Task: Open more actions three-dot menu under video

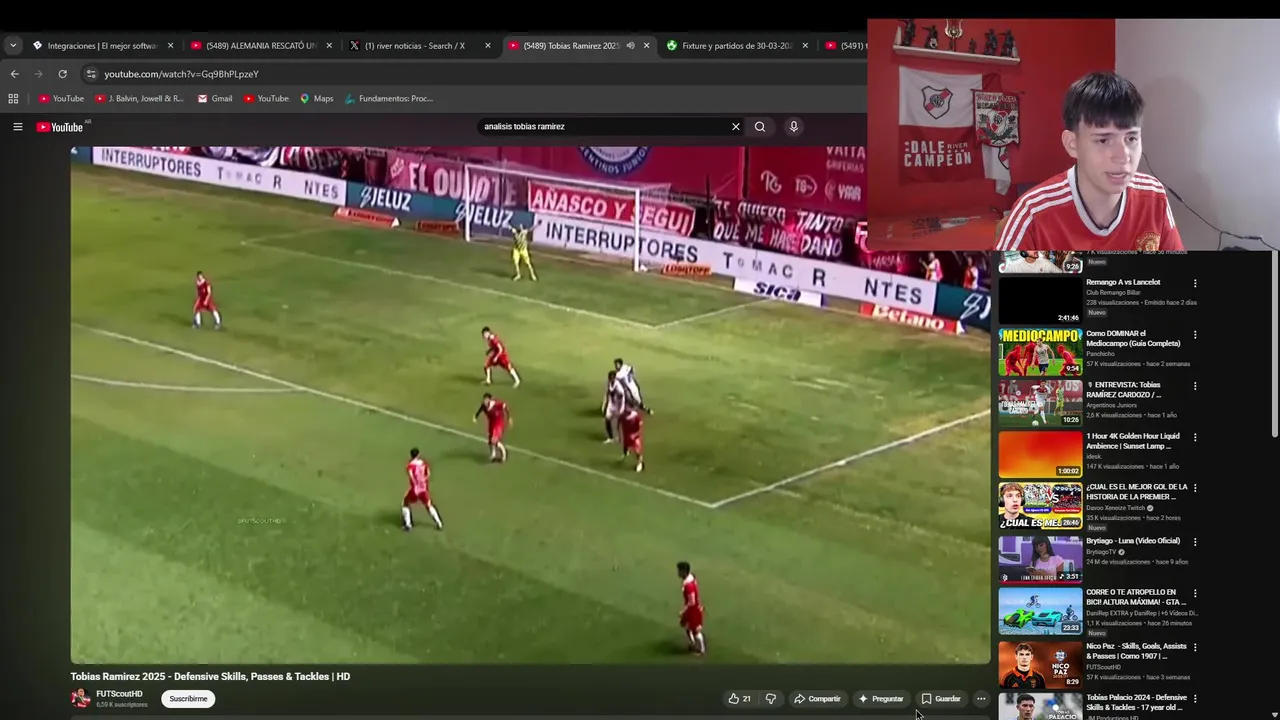Action: coord(981,699)
